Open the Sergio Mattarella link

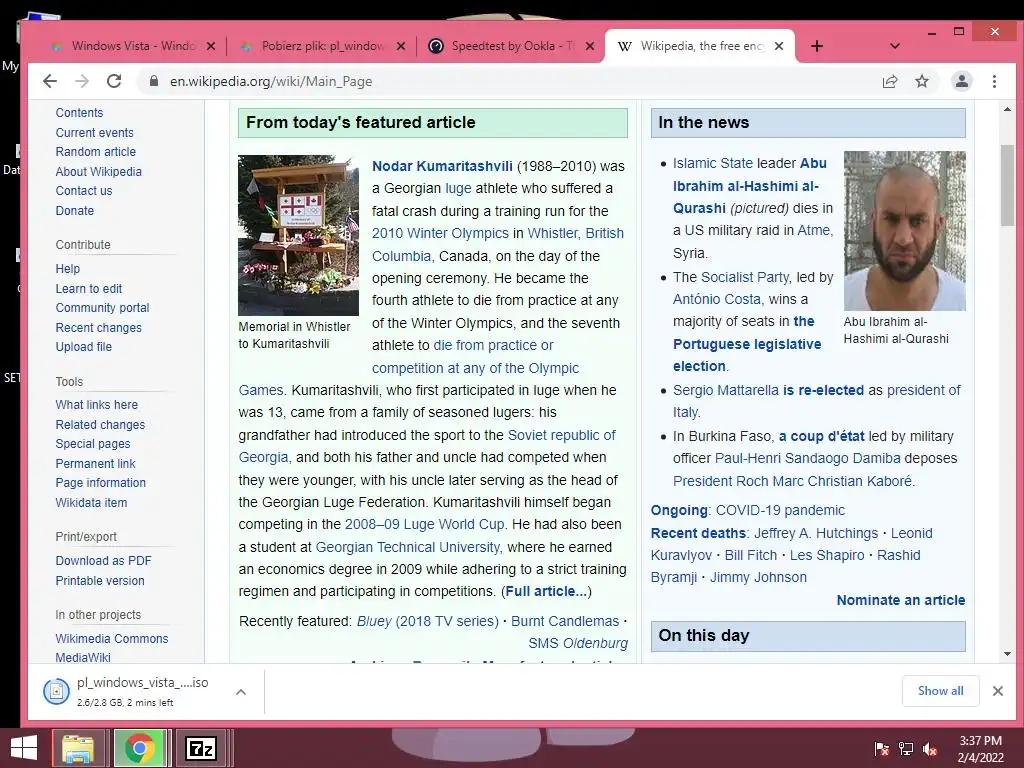[726, 390]
